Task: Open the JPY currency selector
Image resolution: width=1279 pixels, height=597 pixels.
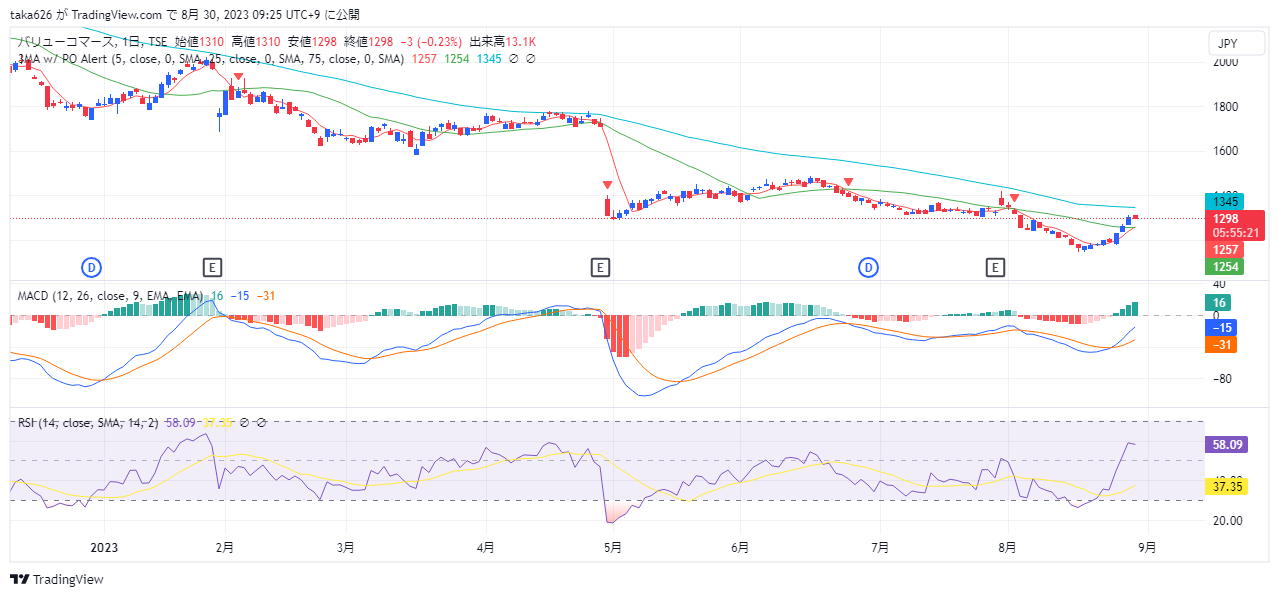Action: (x=1229, y=43)
